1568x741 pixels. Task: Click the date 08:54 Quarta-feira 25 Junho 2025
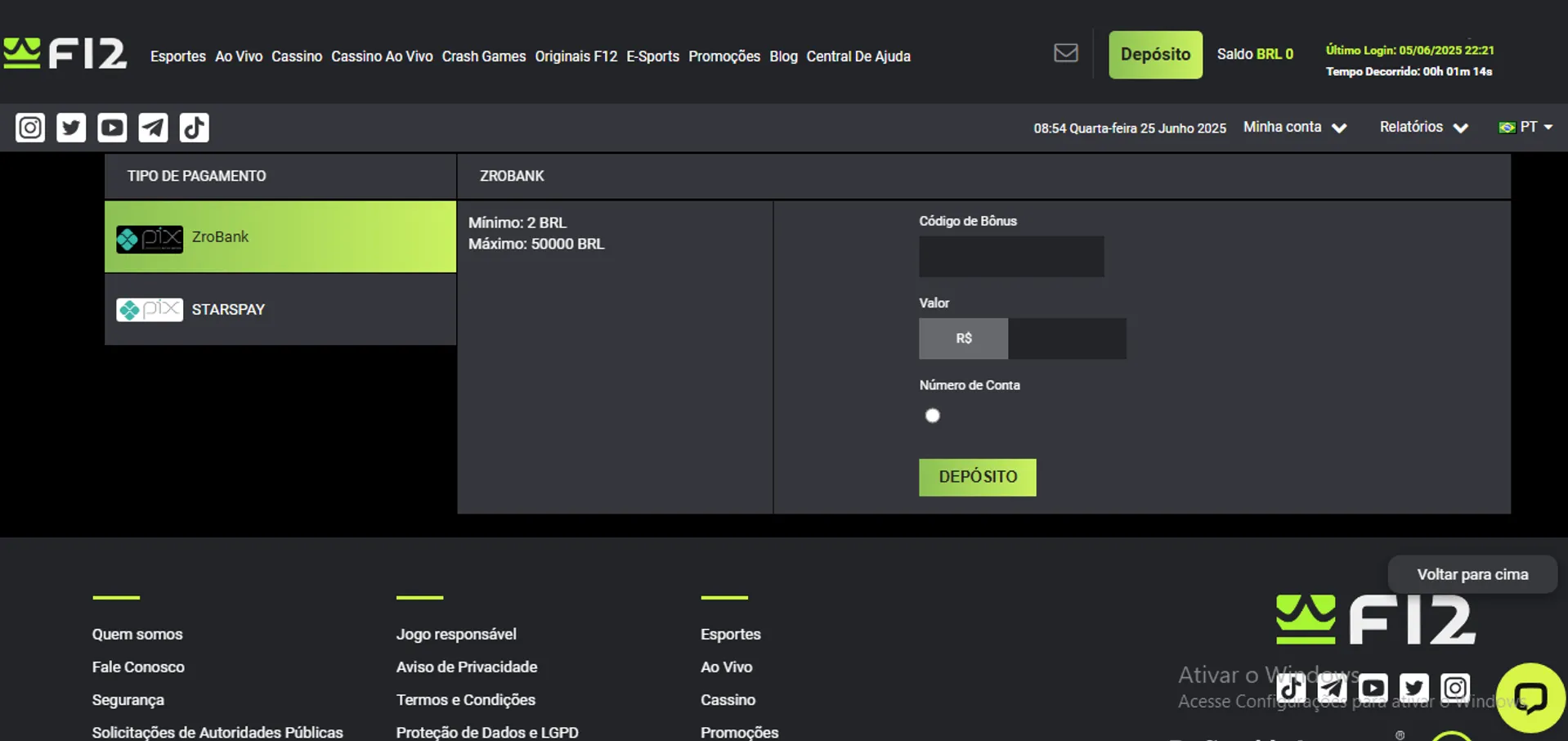pos(1130,128)
